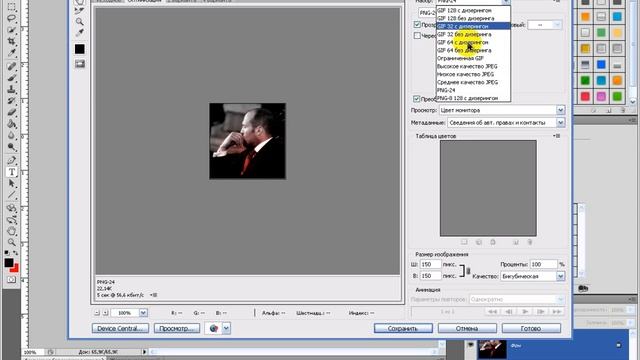Viewport: 640px width, 360px height.
Task: Open the Метаданные dropdown
Action: pyautogui.click(x=560, y=122)
